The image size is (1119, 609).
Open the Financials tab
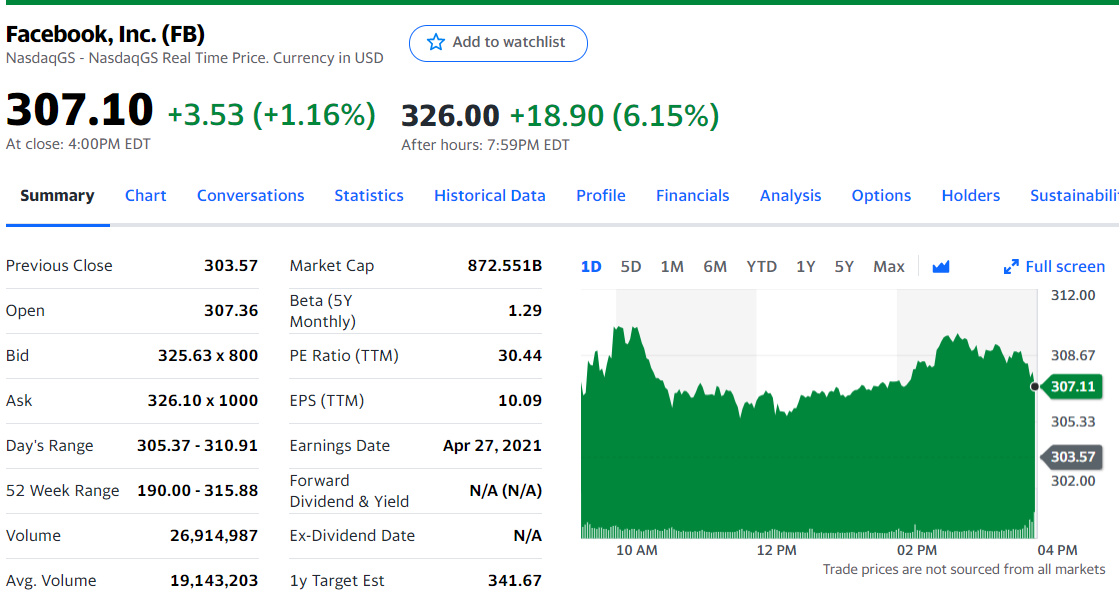692,196
